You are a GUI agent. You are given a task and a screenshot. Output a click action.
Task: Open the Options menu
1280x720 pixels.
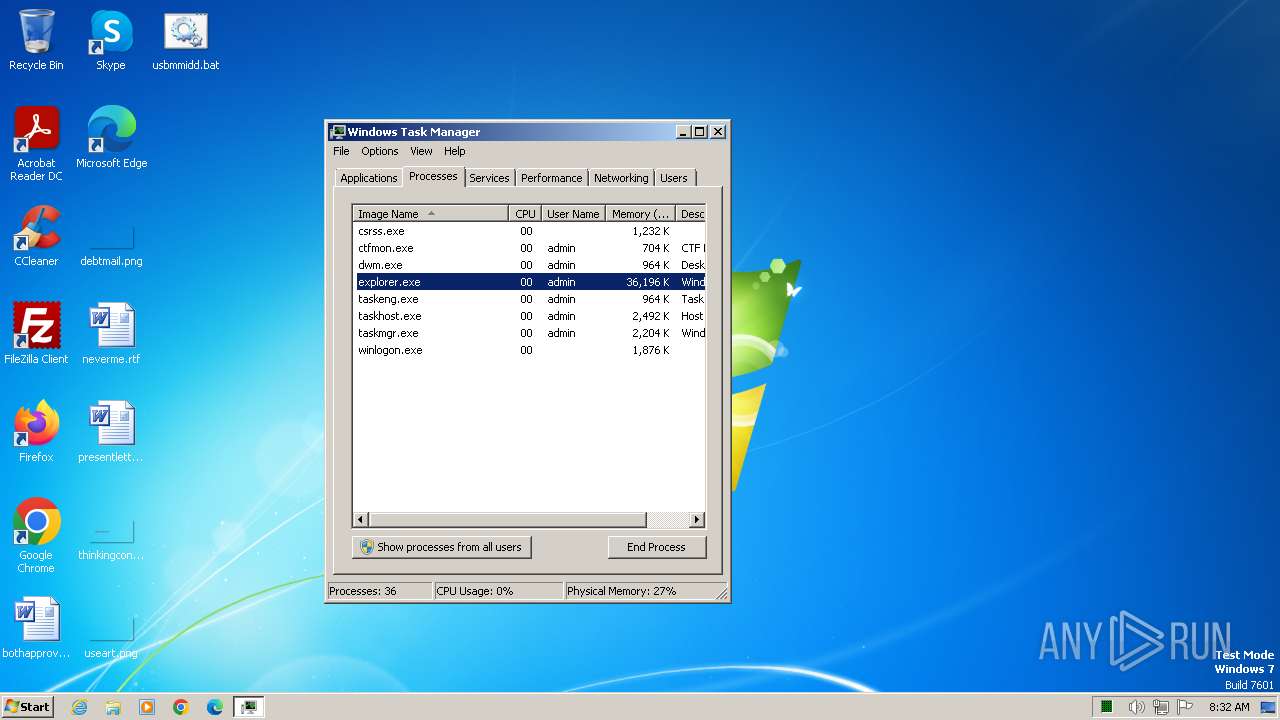[x=380, y=151]
